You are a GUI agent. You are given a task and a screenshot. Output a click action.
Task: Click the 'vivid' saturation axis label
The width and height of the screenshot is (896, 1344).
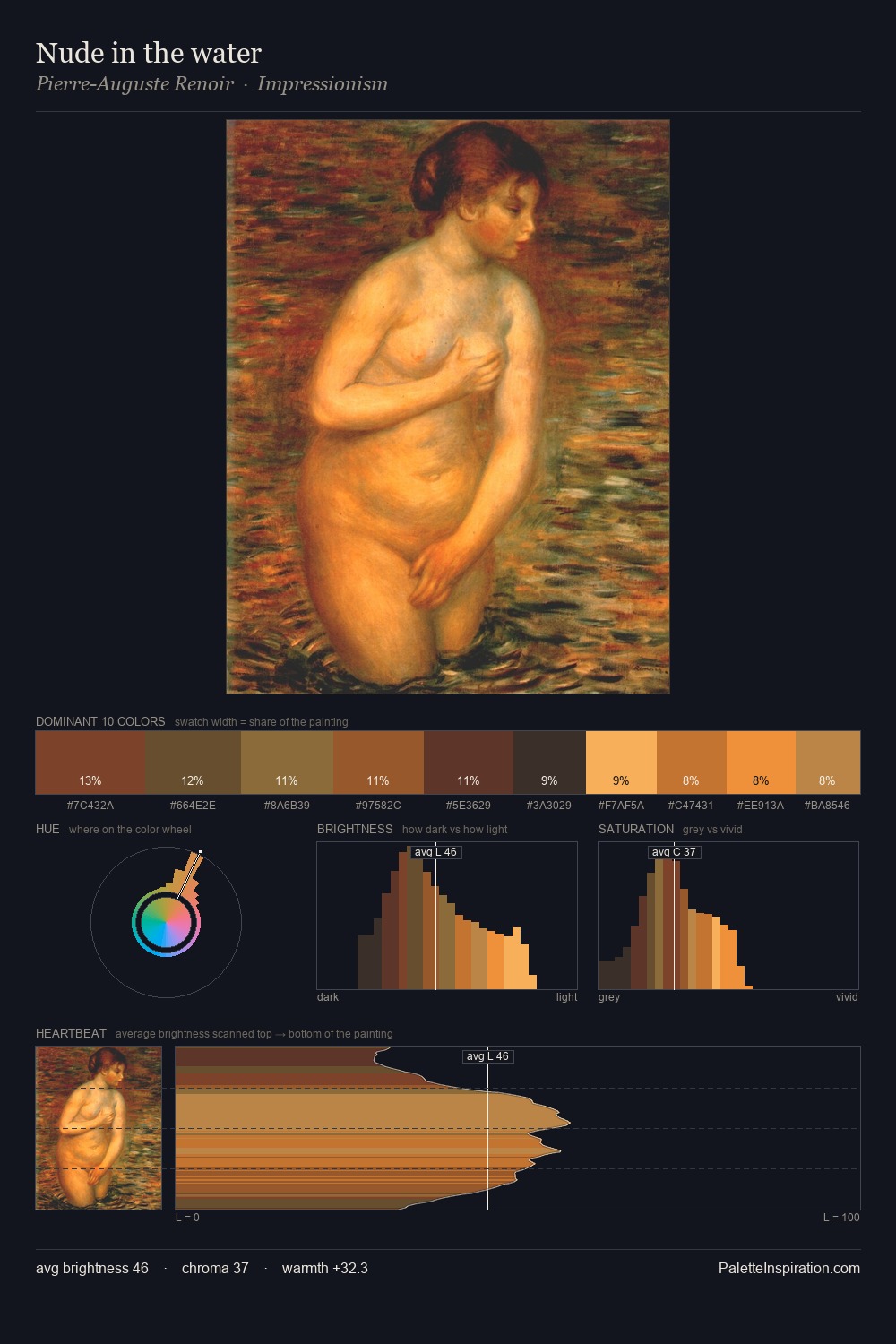[847, 997]
